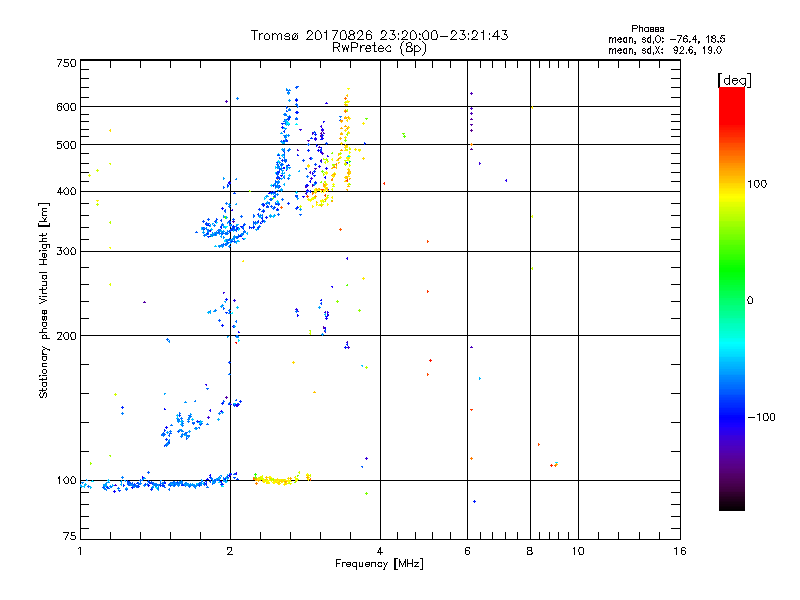Click the red top of the phase colorbar
800x600 pixels.
coord(731,94)
